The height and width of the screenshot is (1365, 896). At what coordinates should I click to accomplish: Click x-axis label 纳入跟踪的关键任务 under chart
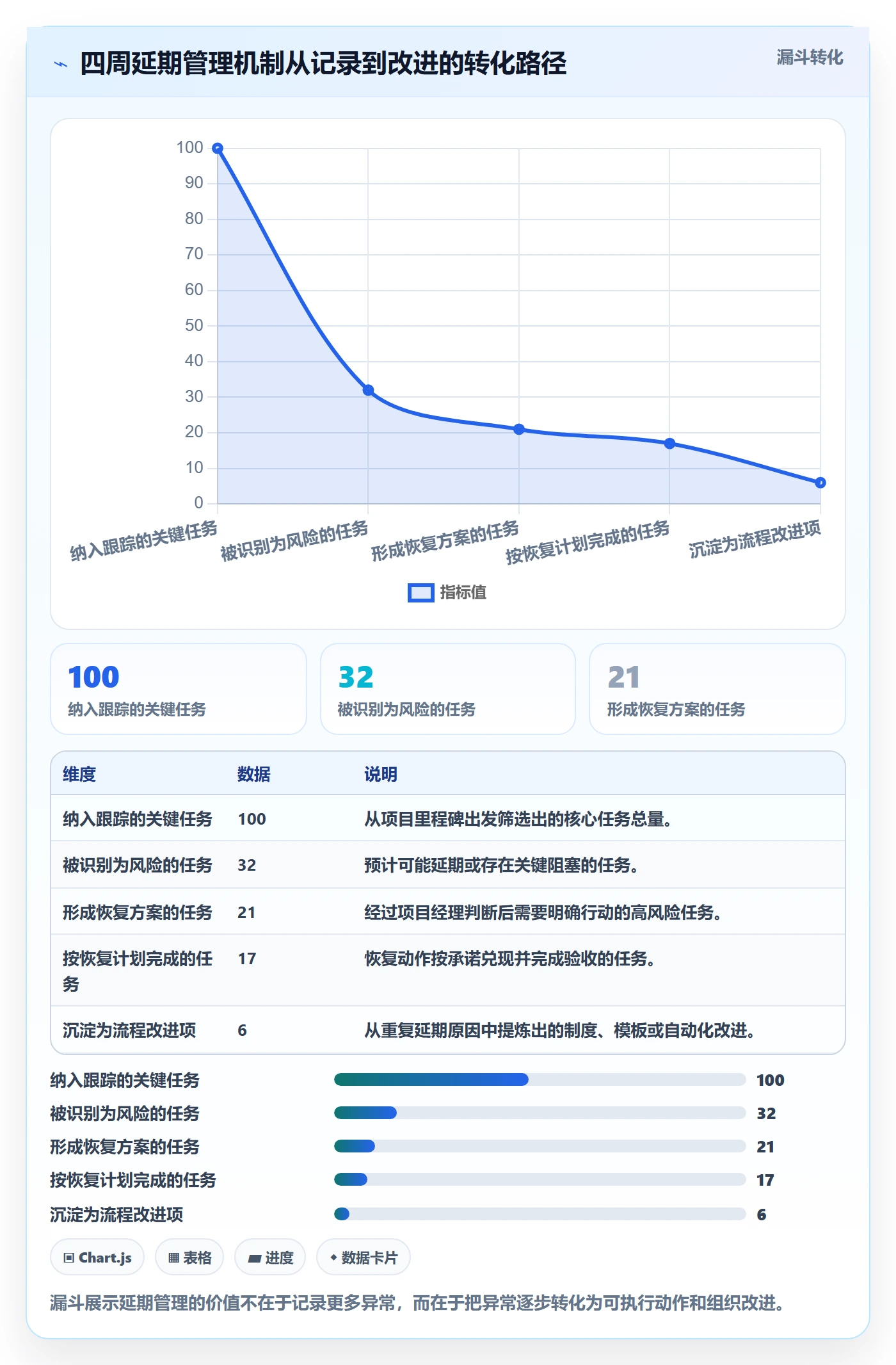coord(144,541)
